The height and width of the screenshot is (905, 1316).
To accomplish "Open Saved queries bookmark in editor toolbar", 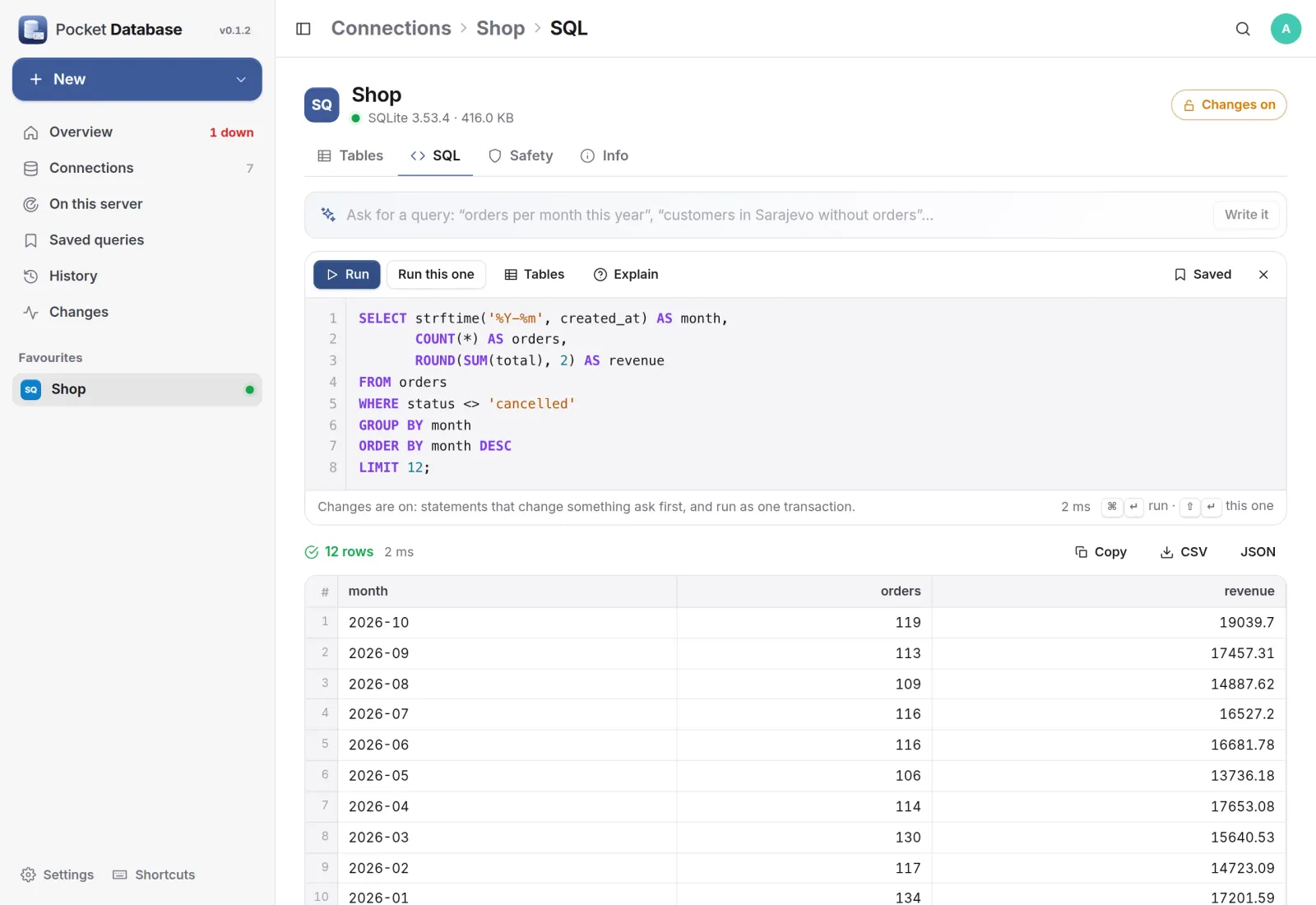I will [1202, 275].
